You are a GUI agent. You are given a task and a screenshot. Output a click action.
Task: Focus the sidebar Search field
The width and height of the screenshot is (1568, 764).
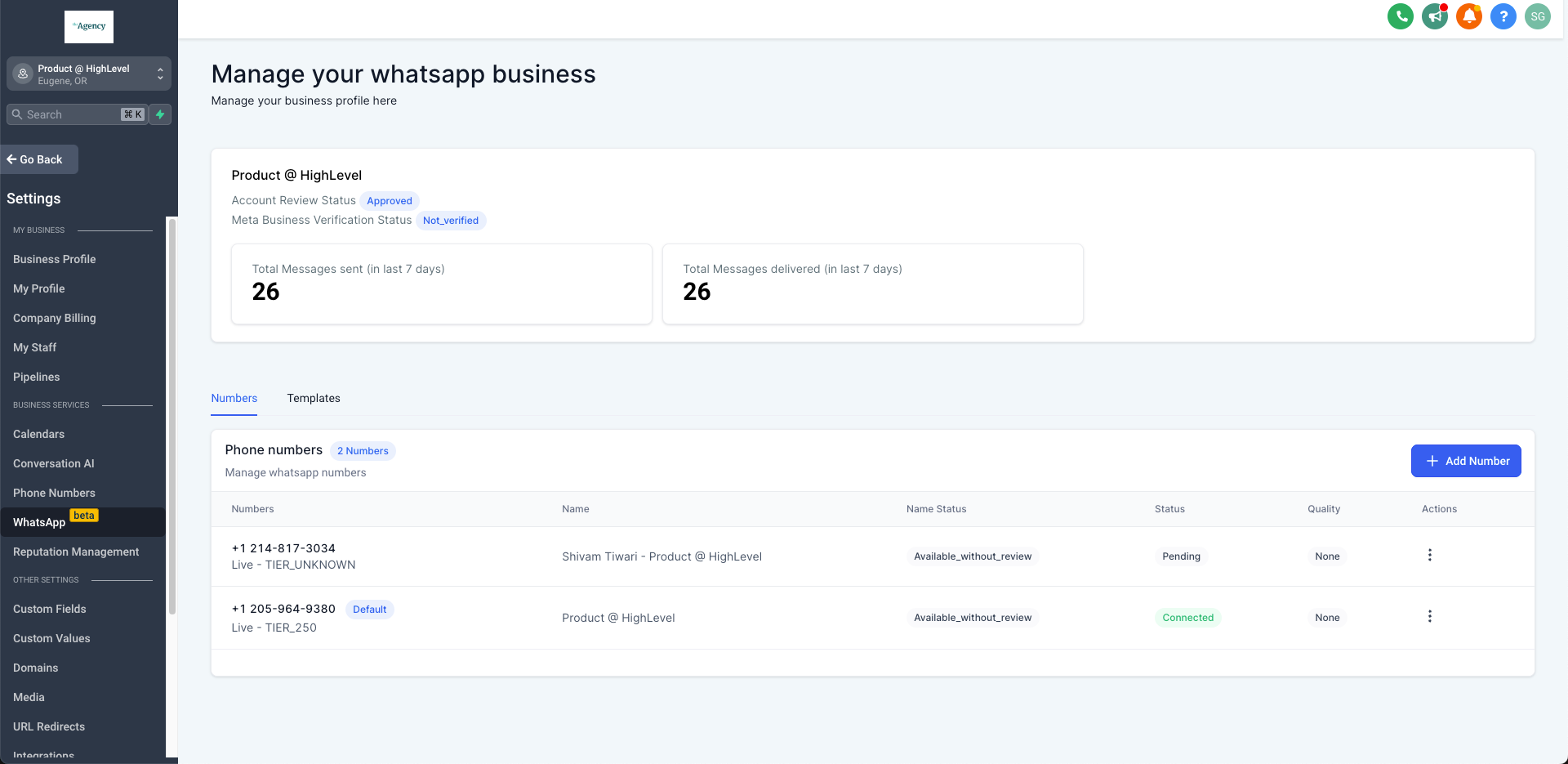click(77, 114)
